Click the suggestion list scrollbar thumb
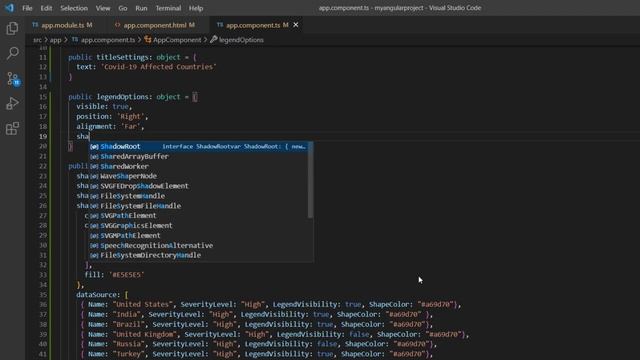 (x=311, y=180)
